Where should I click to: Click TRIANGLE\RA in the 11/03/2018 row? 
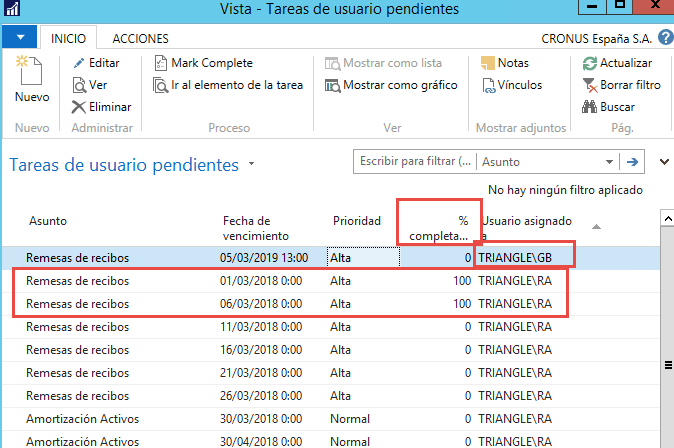(515, 327)
